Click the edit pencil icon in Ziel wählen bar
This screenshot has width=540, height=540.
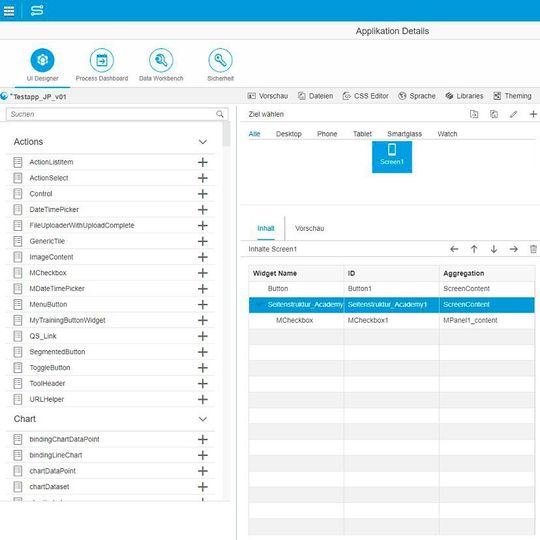[513, 114]
